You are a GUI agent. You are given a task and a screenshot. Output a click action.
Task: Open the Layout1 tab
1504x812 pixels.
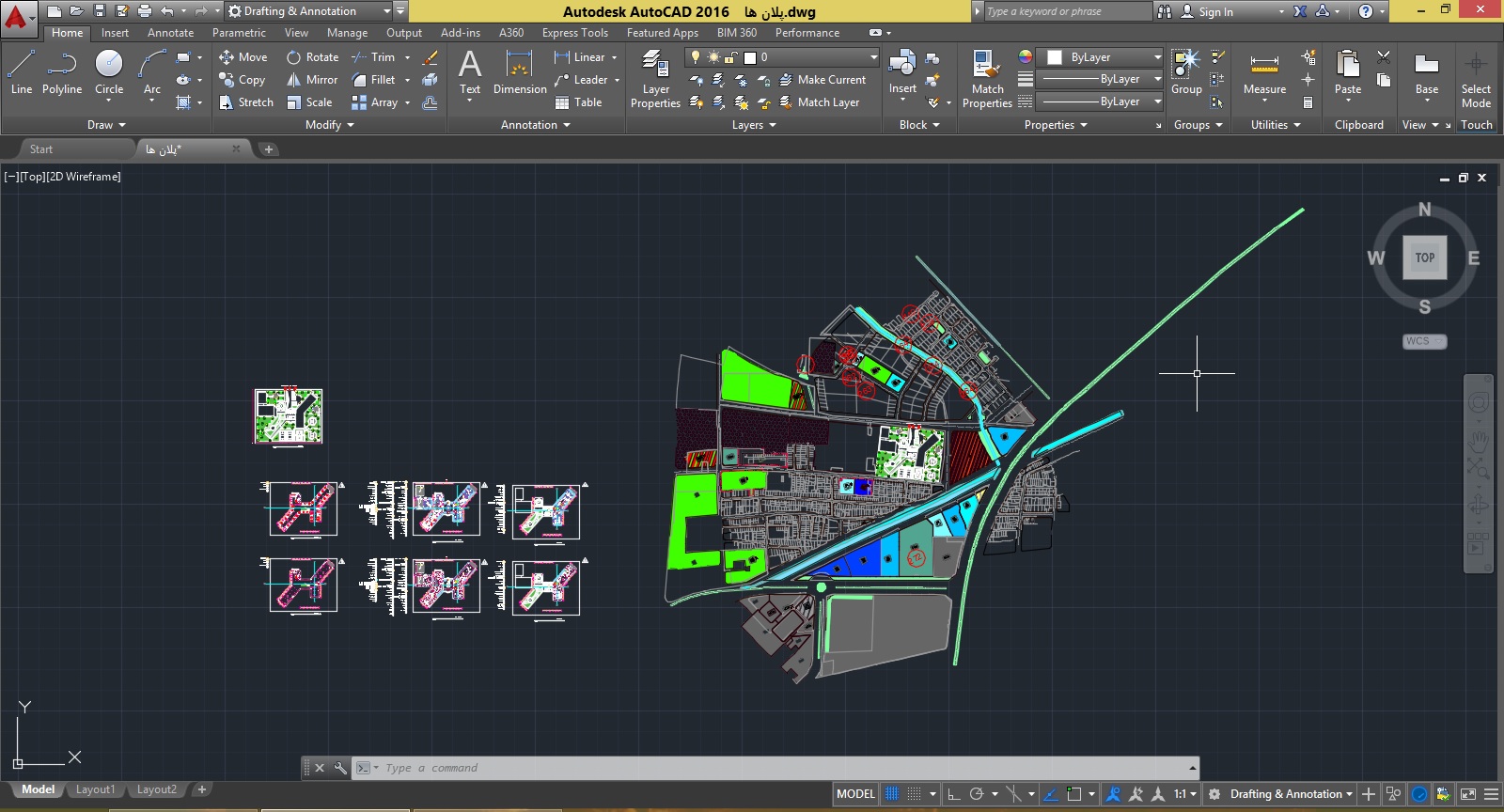pyautogui.click(x=95, y=789)
